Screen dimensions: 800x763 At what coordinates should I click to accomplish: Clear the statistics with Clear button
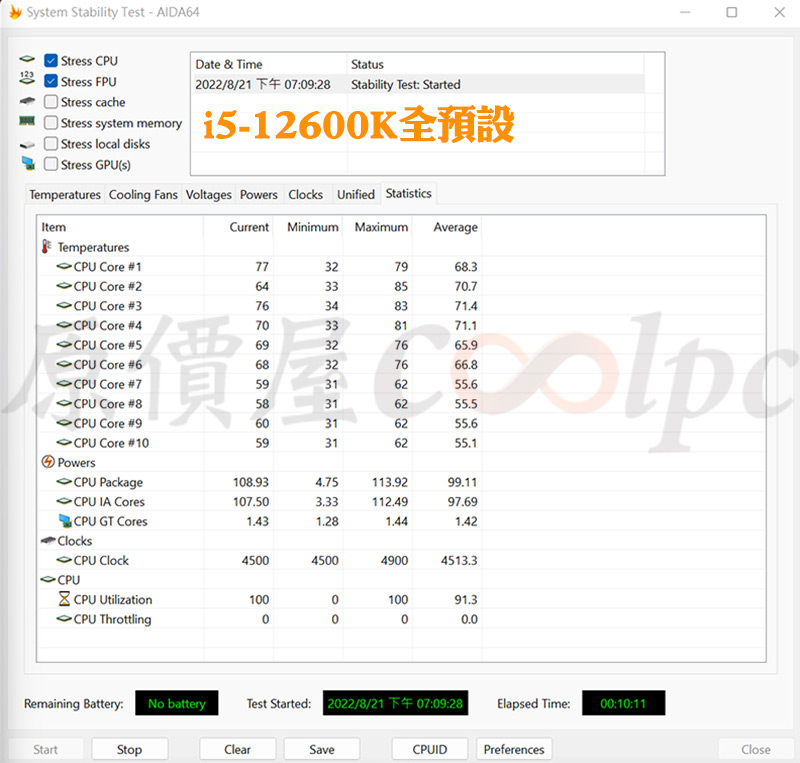pos(238,749)
